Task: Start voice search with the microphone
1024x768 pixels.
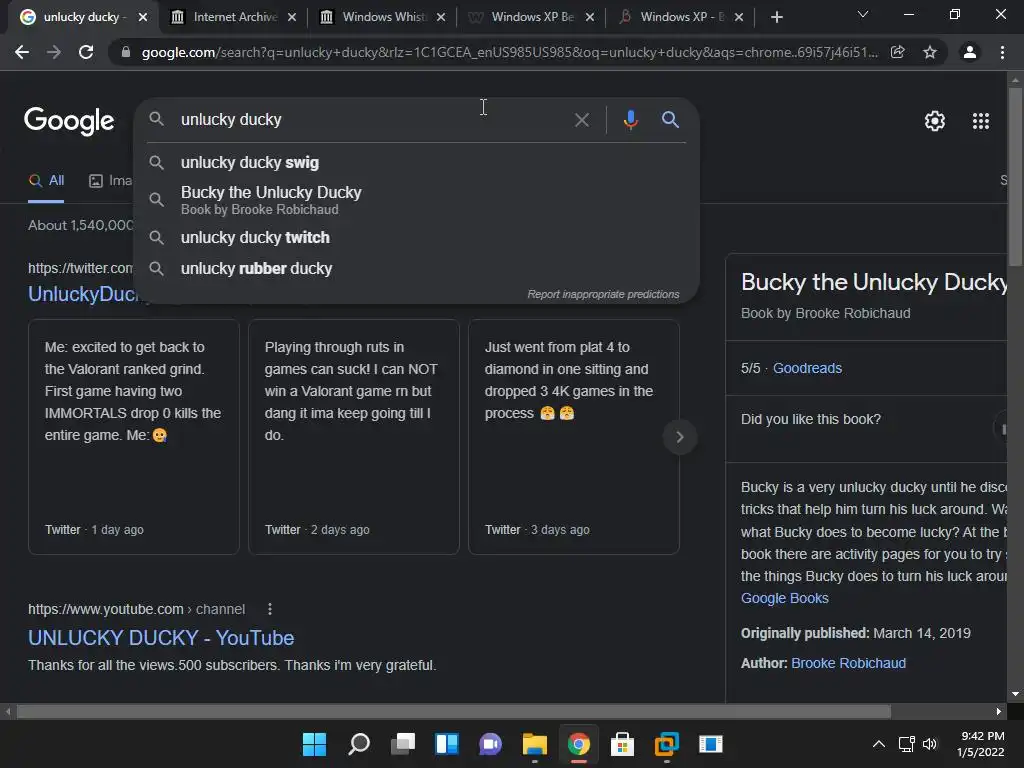Action: coord(630,120)
